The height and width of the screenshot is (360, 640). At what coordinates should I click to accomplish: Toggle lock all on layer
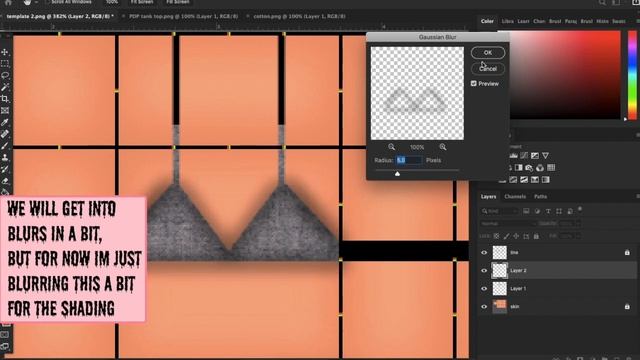(x=536, y=236)
